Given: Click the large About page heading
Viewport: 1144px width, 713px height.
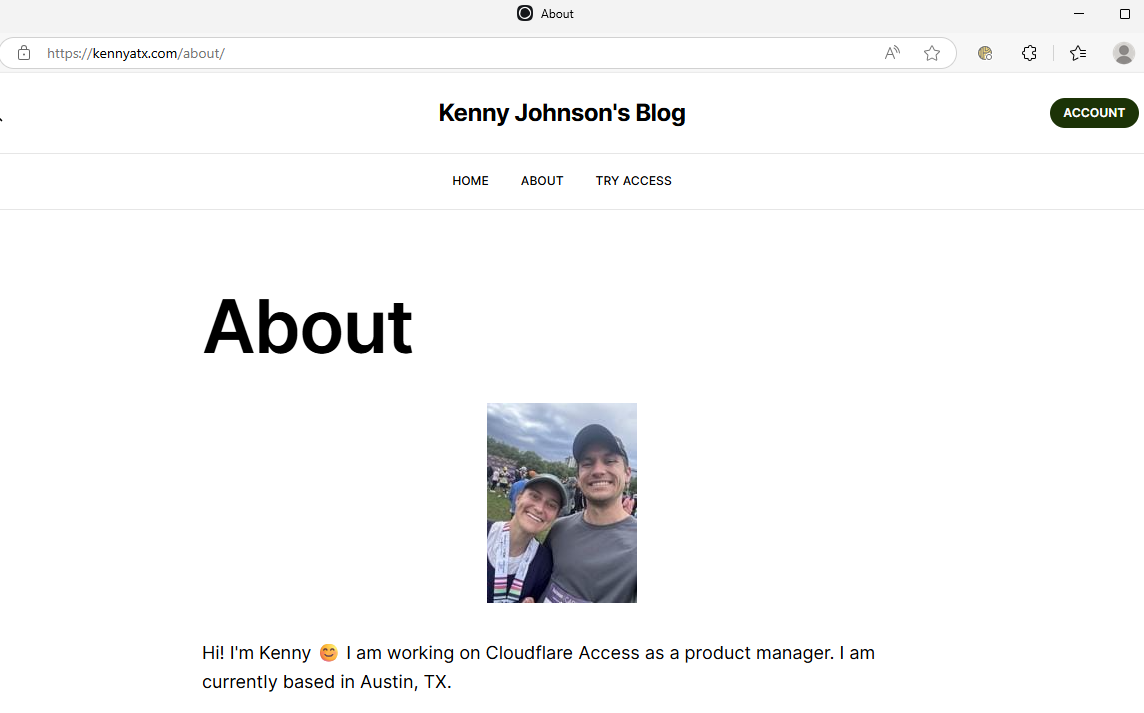Looking at the screenshot, I should (x=308, y=327).
